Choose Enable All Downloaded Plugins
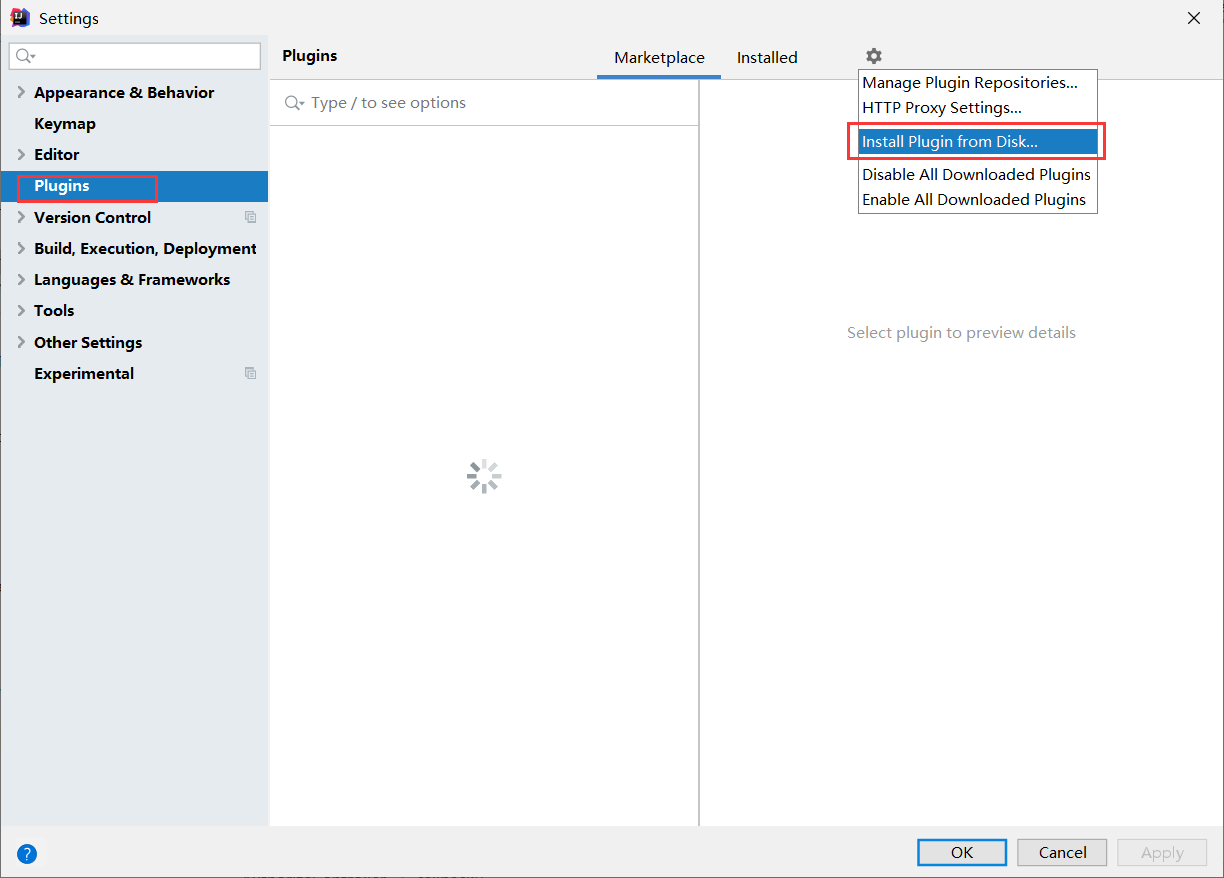The width and height of the screenshot is (1224, 878). point(978,200)
